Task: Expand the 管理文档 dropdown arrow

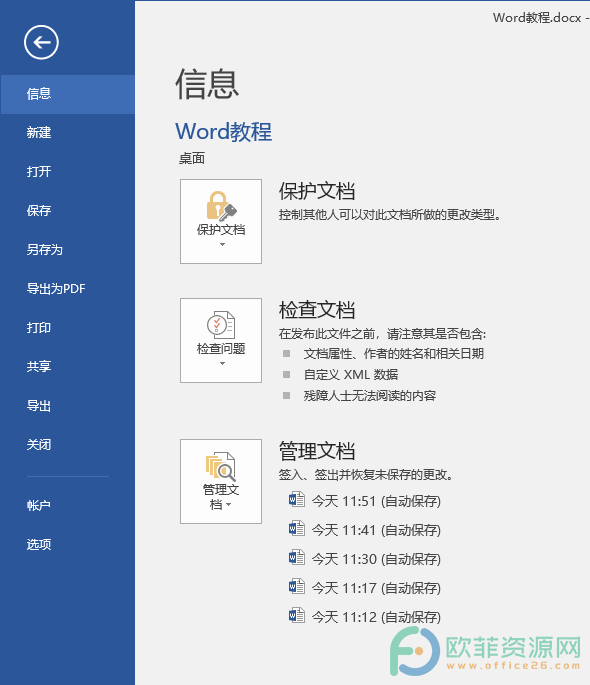Action: pyautogui.click(x=229, y=505)
